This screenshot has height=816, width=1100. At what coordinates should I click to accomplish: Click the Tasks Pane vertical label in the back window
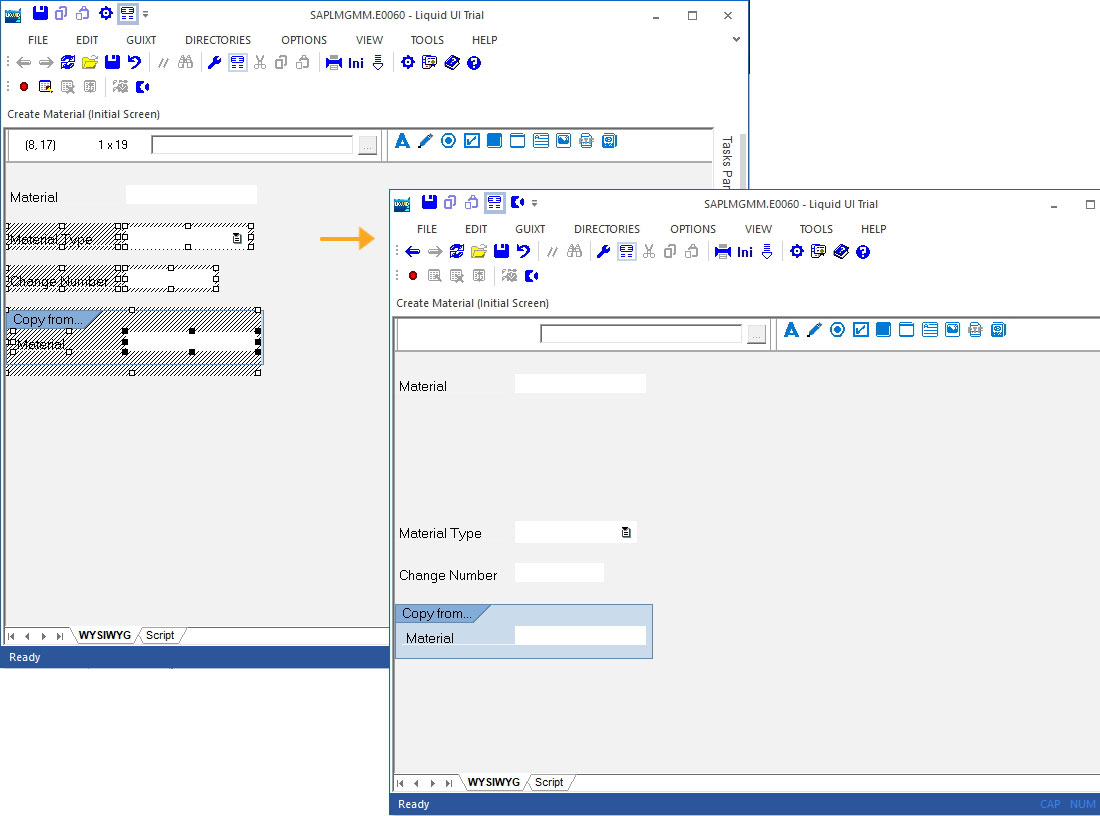coord(727,162)
